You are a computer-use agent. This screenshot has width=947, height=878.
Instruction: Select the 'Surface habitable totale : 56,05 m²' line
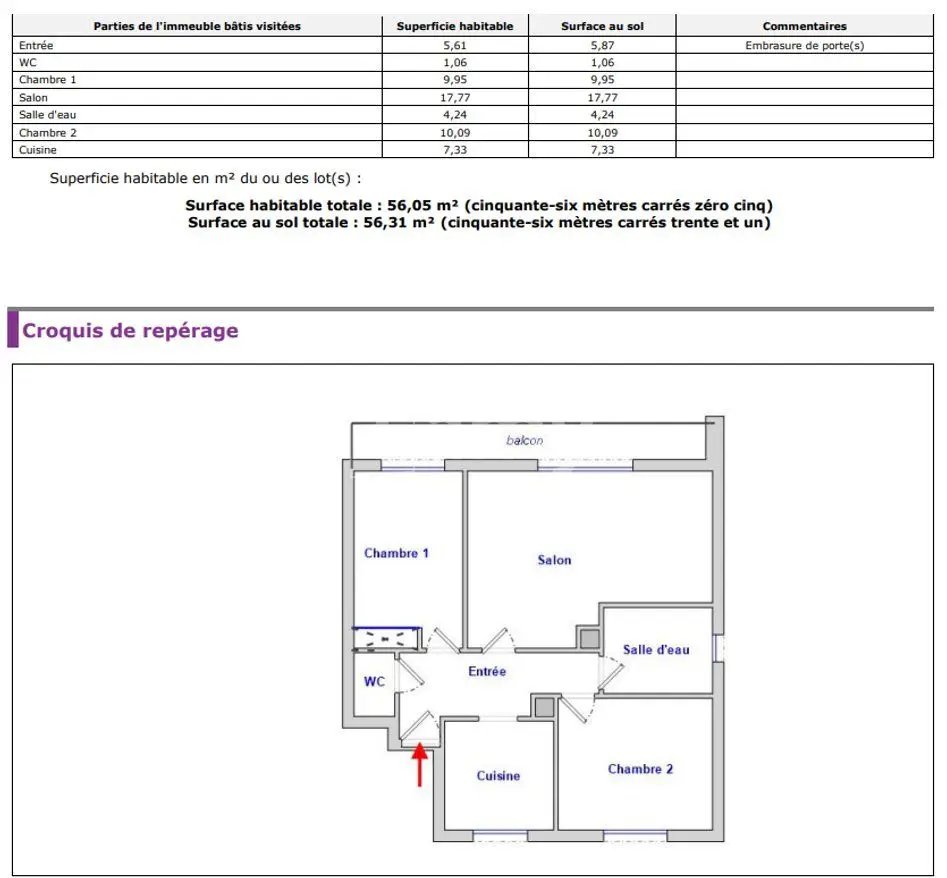click(x=479, y=205)
